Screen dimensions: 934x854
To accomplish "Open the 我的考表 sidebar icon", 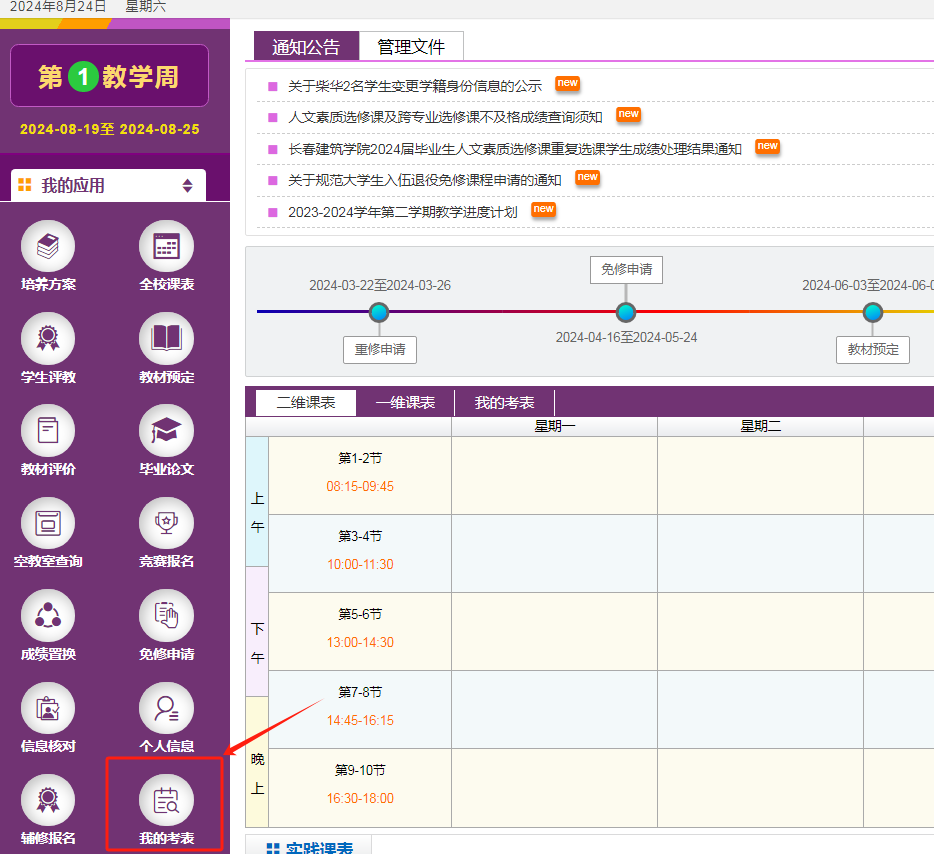I will [166, 801].
